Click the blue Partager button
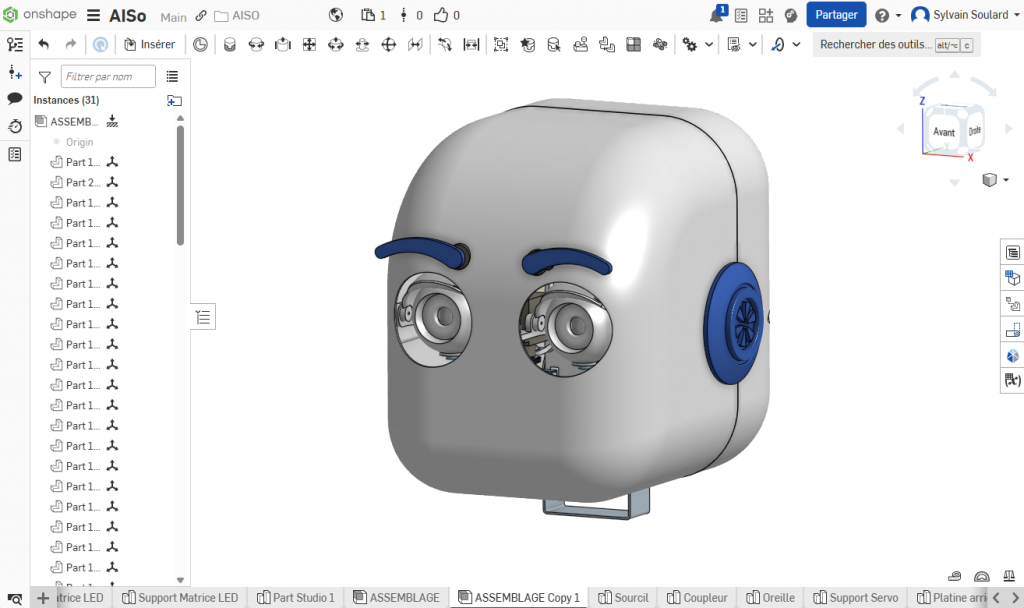Screen dimensions: 1024x608 [836, 15]
